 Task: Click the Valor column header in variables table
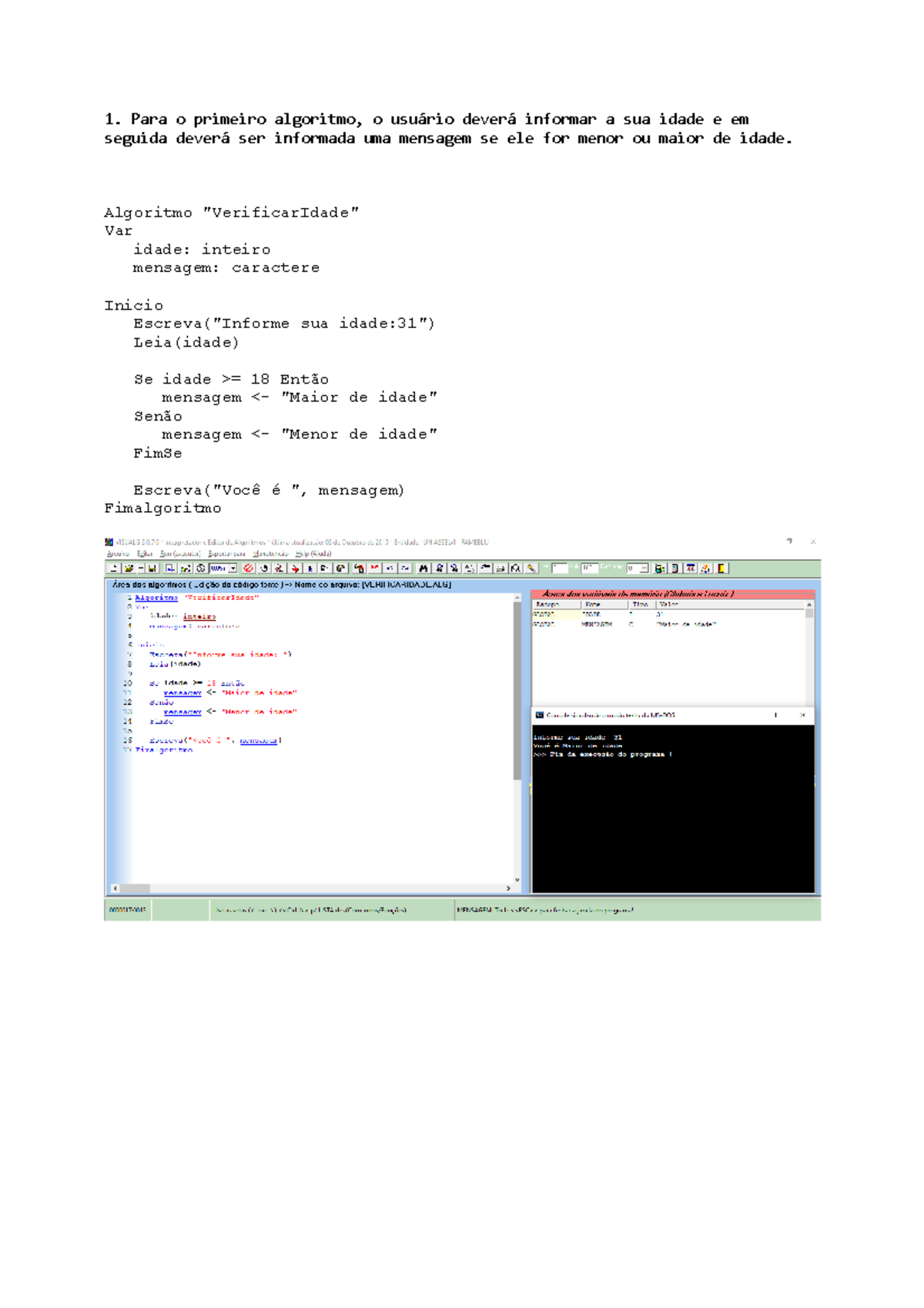tap(668, 605)
